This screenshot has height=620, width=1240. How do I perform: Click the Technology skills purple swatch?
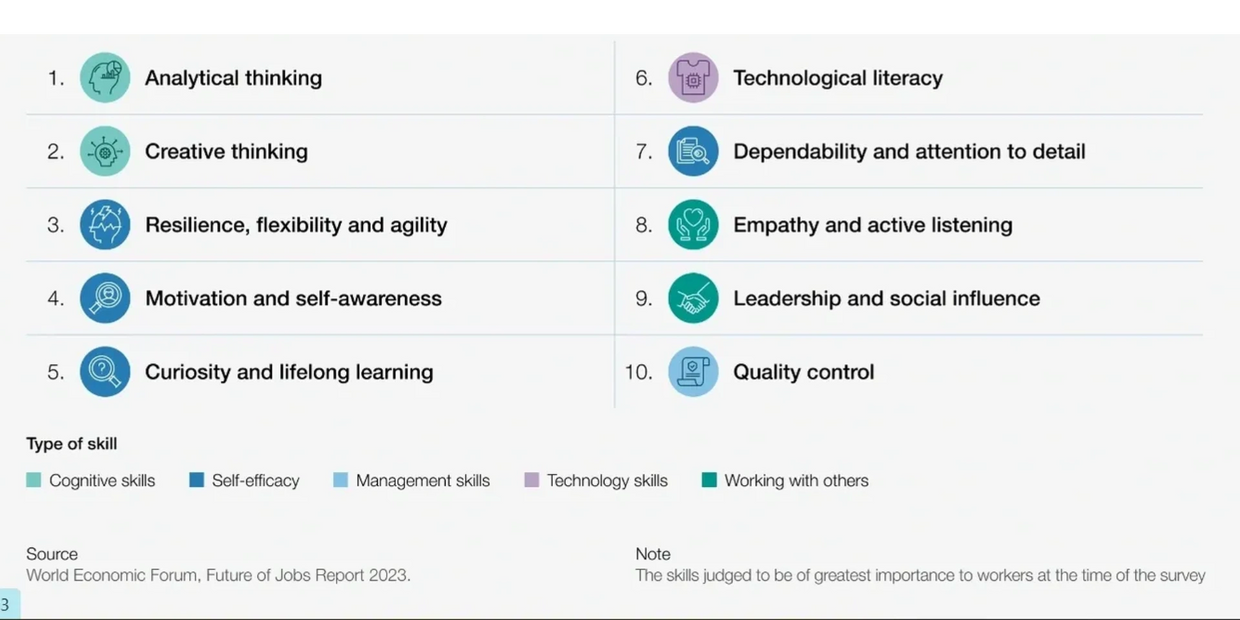point(532,480)
